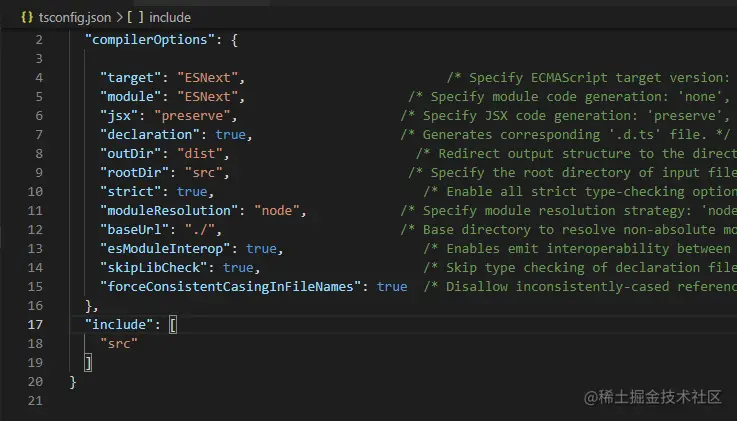The image size is (737, 421).
Task: Select the include breadcrumb segment
Action: 170,17
